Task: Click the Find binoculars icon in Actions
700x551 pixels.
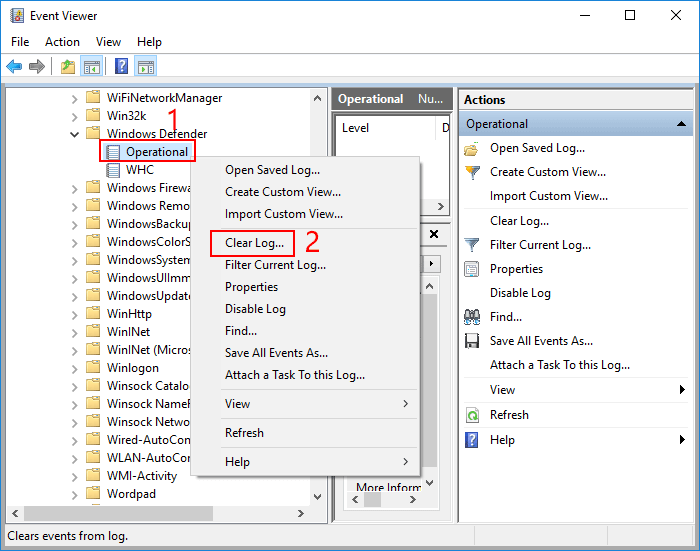Action: (x=472, y=317)
